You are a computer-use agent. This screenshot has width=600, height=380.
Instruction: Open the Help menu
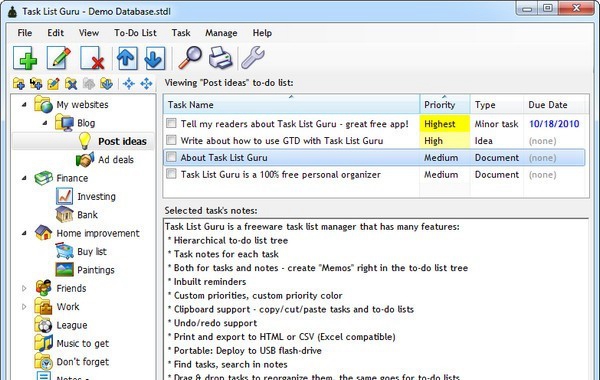[262, 33]
